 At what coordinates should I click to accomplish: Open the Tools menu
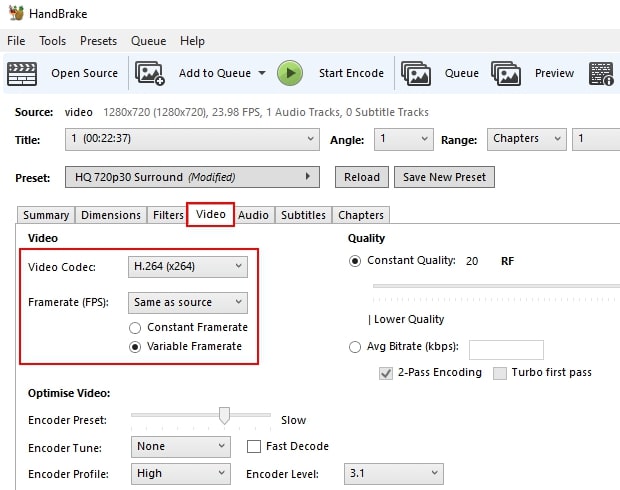pos(53,41)
